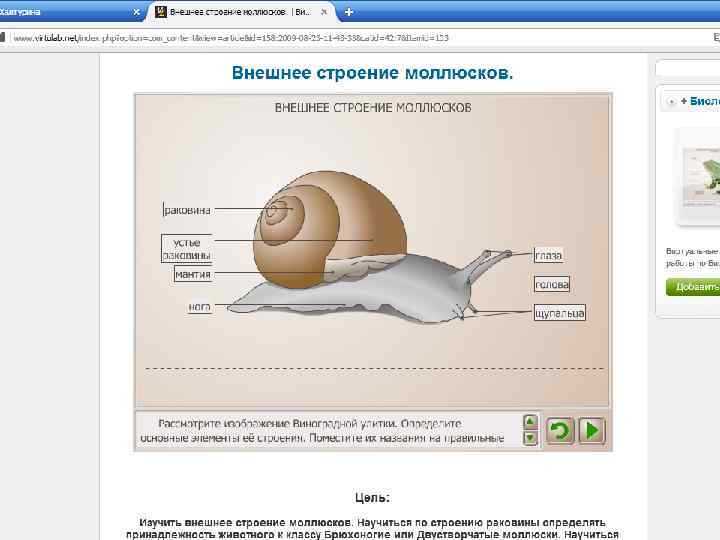
Task: Click the green 'Добавить' button in sidebar
Action: coord(693,287)
